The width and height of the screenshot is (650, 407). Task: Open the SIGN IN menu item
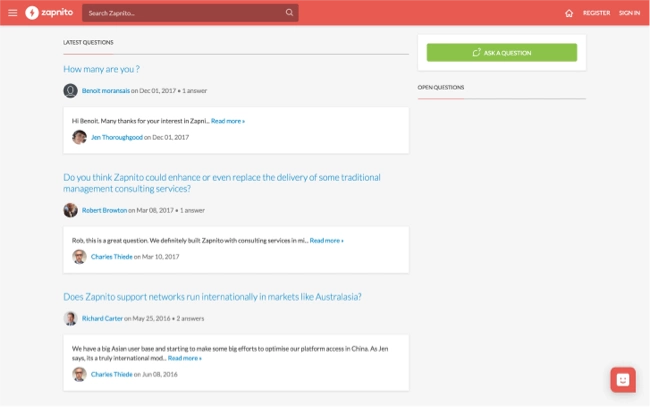(629, 13)
